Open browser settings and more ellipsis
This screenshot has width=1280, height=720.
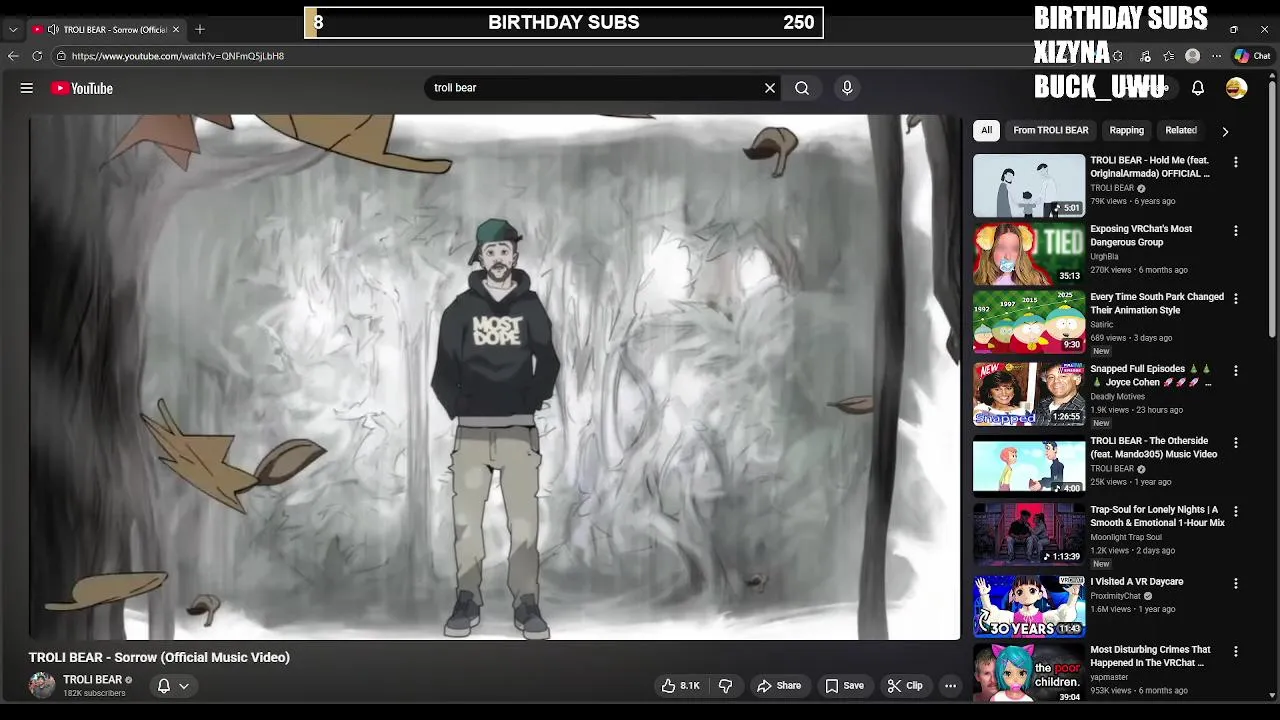pos(1216,56)
